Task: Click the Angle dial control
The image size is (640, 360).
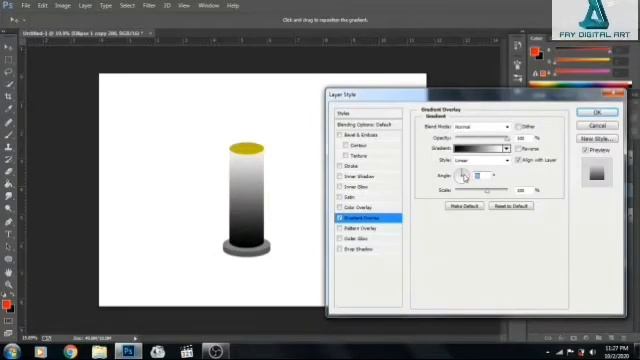Action: 462,176
